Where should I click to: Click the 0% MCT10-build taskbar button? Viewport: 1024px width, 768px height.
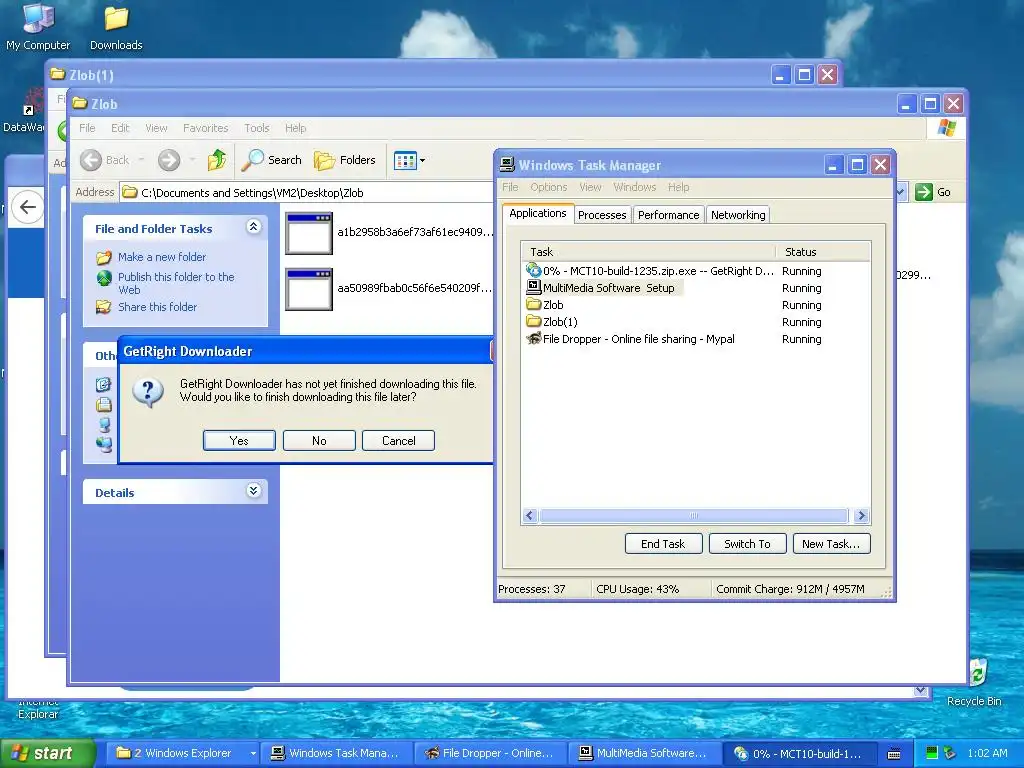pyautogui.click(x=799, y=753)
